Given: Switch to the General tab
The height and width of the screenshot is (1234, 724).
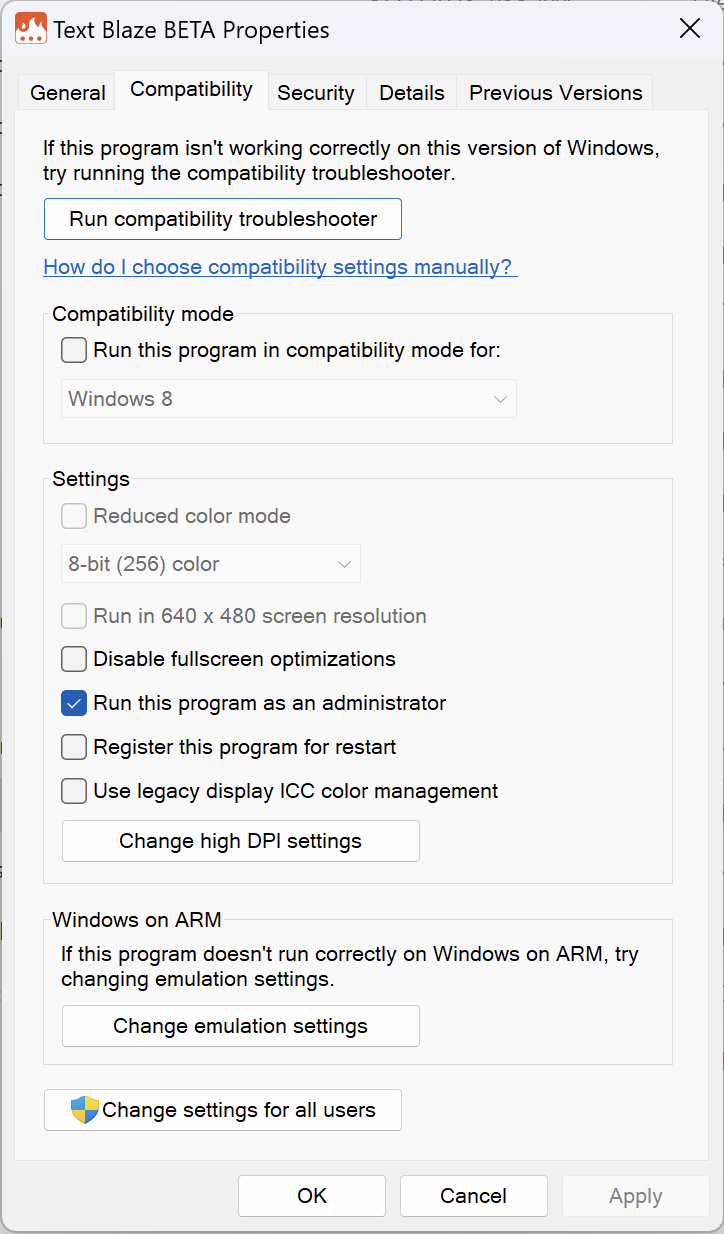Looking at the screenshot, I should click(x=68, y=93).
